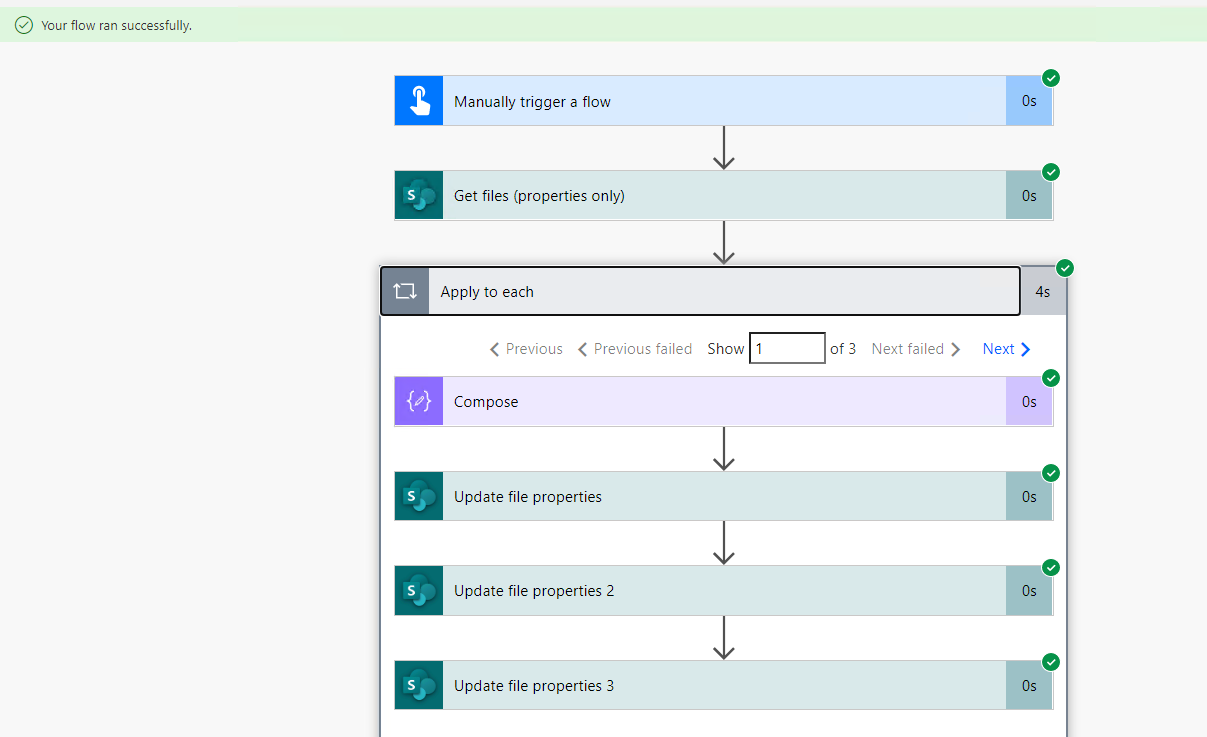Click the success banner checkmark icon

tap(24, 25)
